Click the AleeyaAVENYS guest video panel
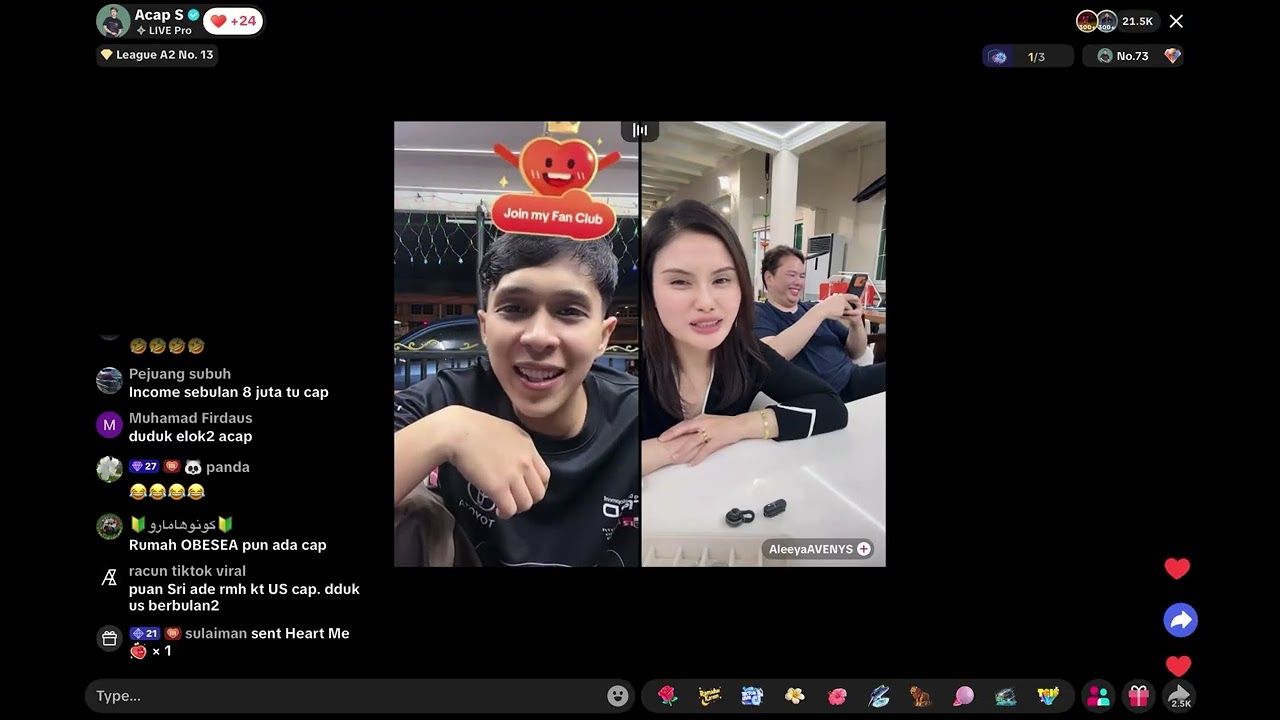The height and width of the screenshot is (720, 1280). (x=763, y=344)
